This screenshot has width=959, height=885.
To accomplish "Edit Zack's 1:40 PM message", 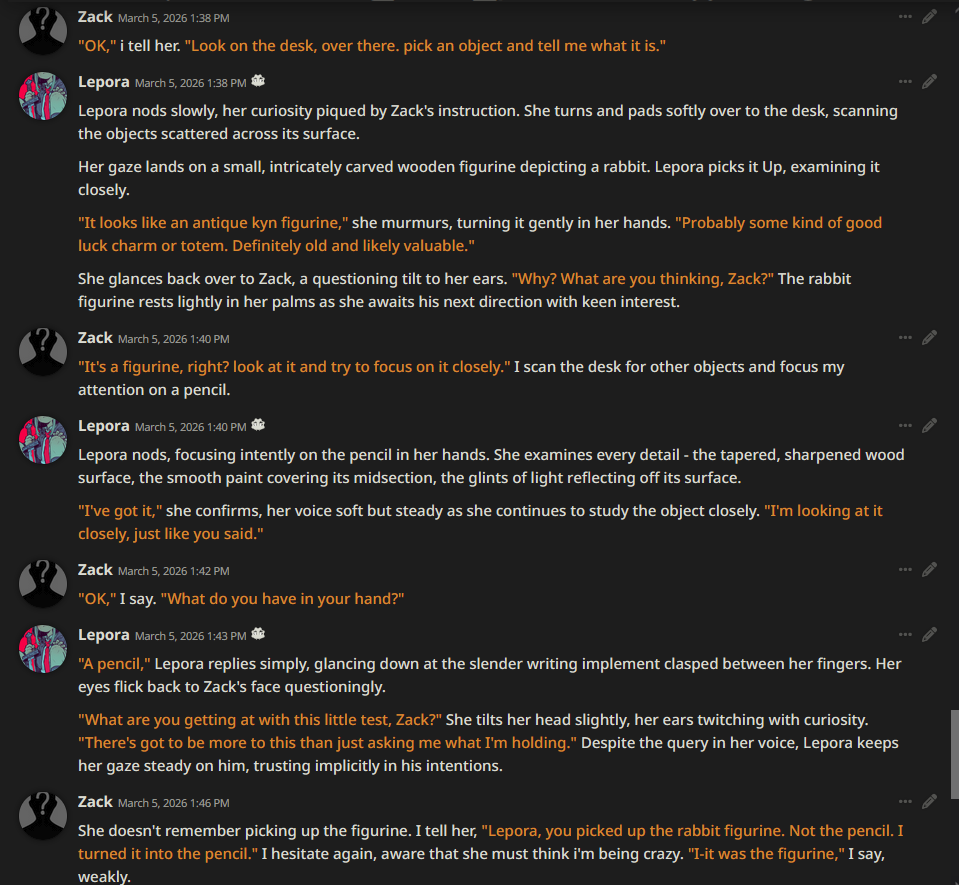I will (x=929, y=338).
